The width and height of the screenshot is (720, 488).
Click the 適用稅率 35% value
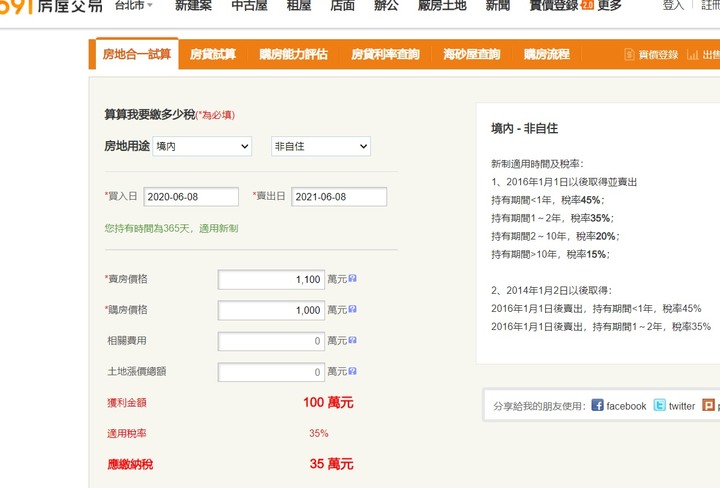point(319,433)
